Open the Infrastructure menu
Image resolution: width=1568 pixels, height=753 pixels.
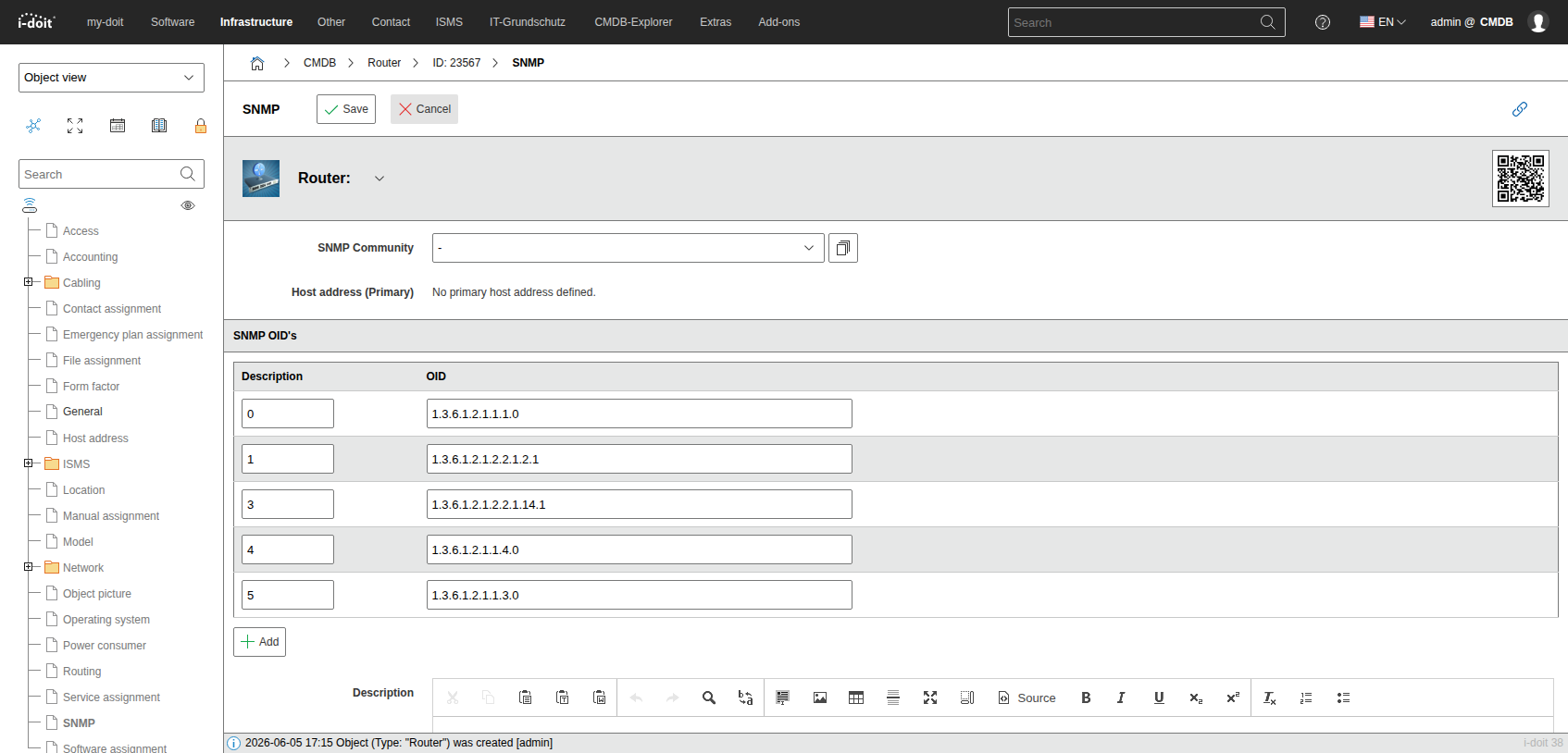[x=256, y=22]
